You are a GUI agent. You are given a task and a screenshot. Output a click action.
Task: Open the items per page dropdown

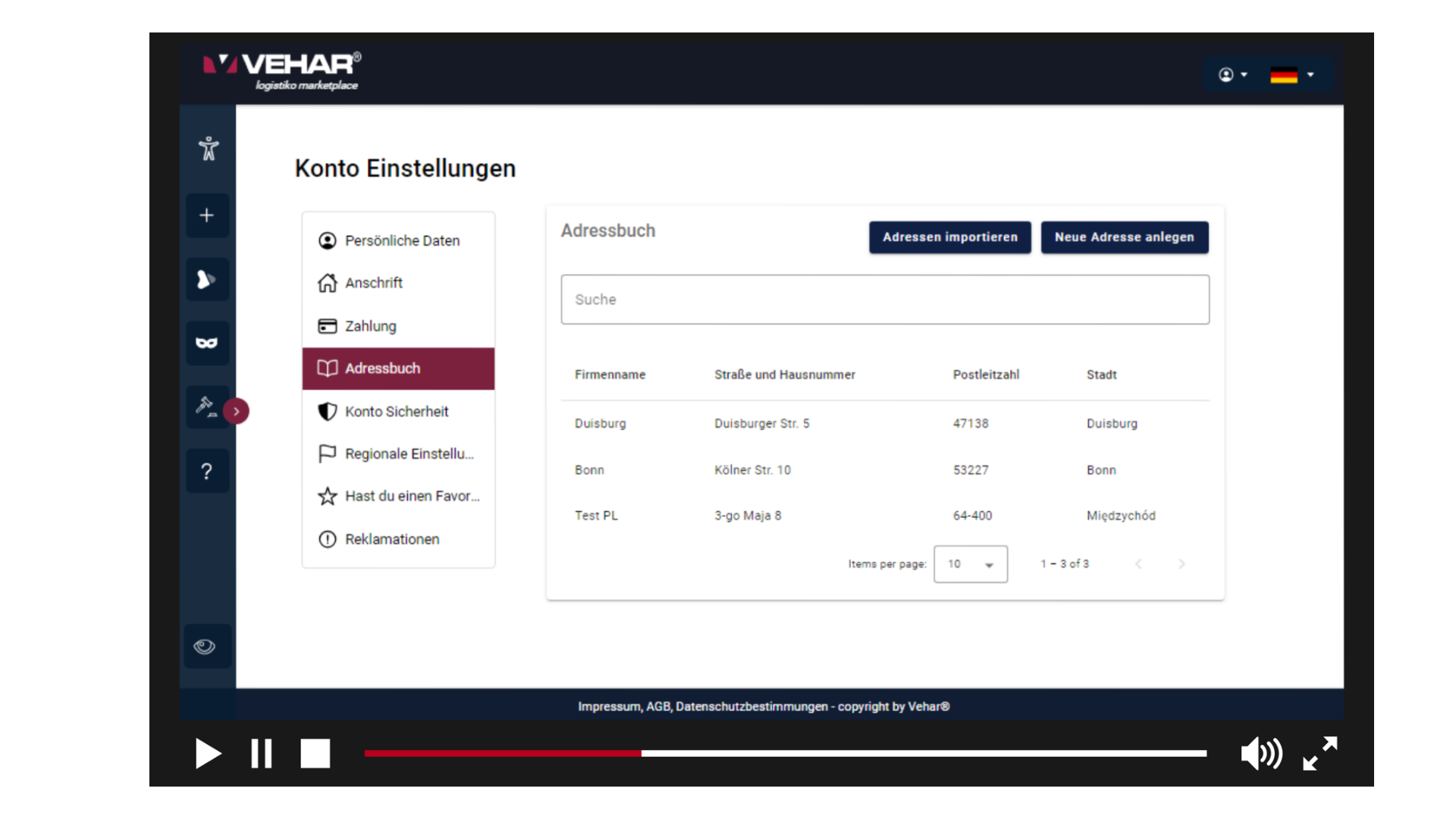coord(971,564)
